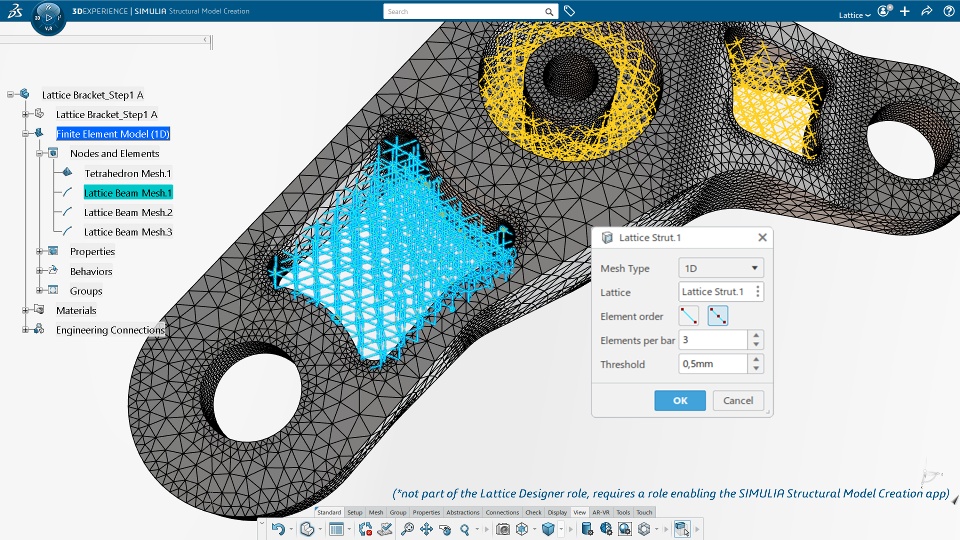Switch to the Display tab

(x=557, y=512)
